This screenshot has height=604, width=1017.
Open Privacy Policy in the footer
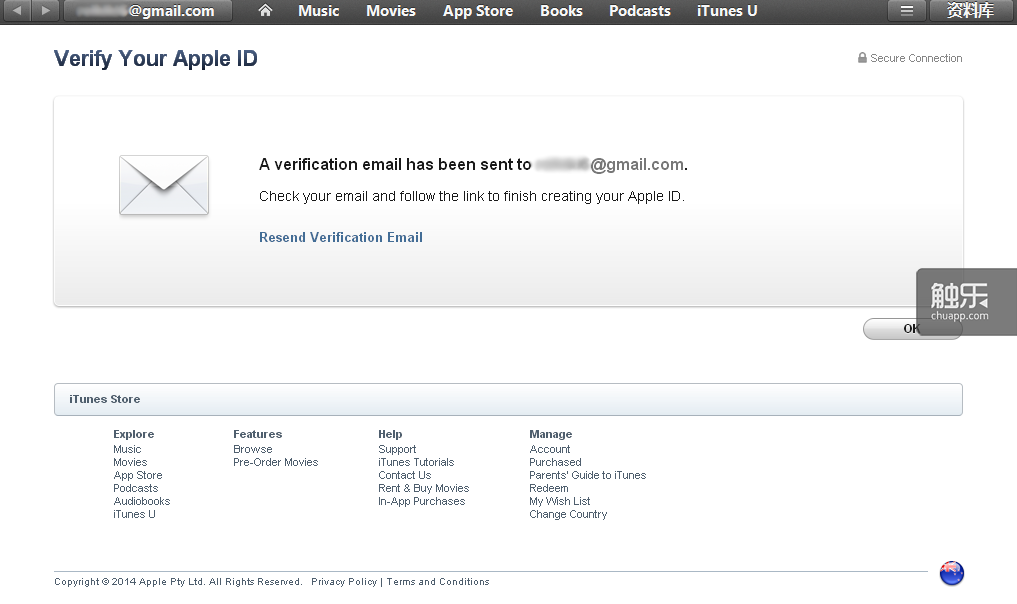(344, 581)
